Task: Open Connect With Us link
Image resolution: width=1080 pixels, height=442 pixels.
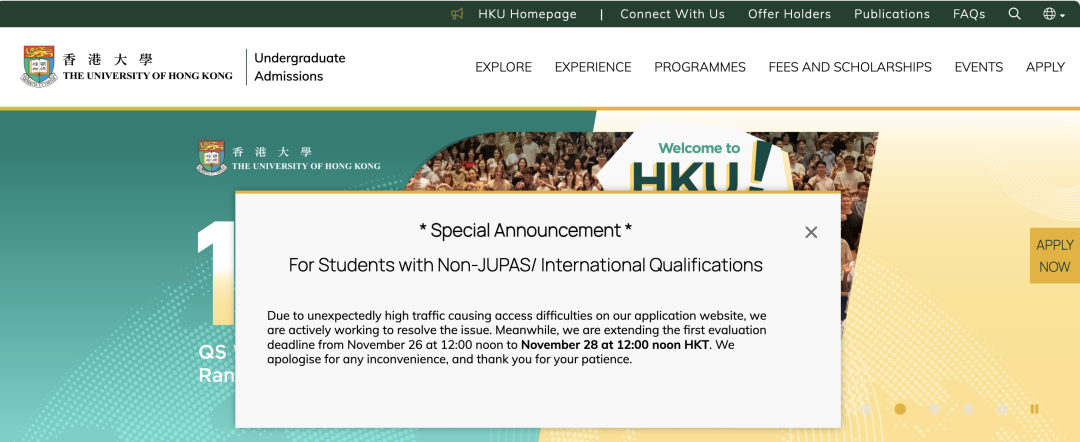Action: [x=672, y=14]
